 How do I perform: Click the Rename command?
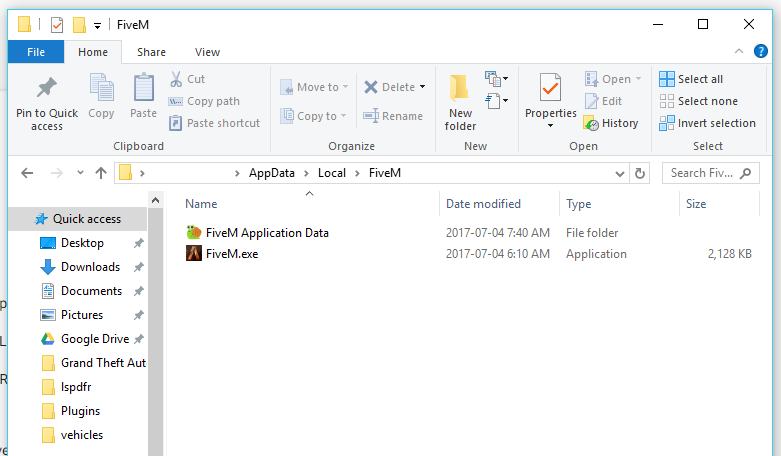coord(393,116)
